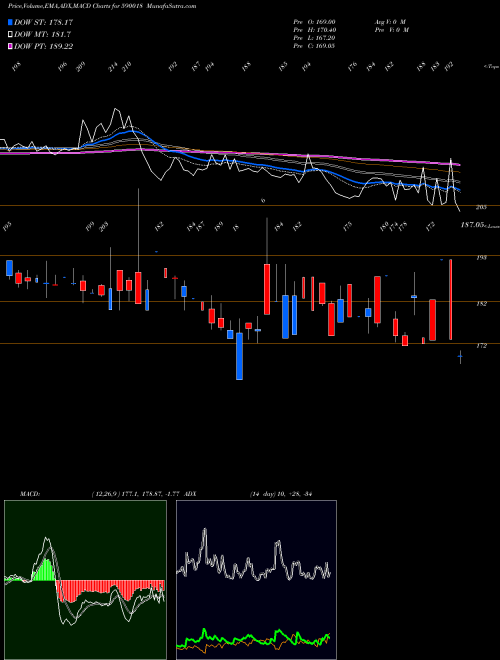The width and height of the screenshot is (500, 660).
Task: Click the ADX indicator chart panel
Action: point(256,580)
